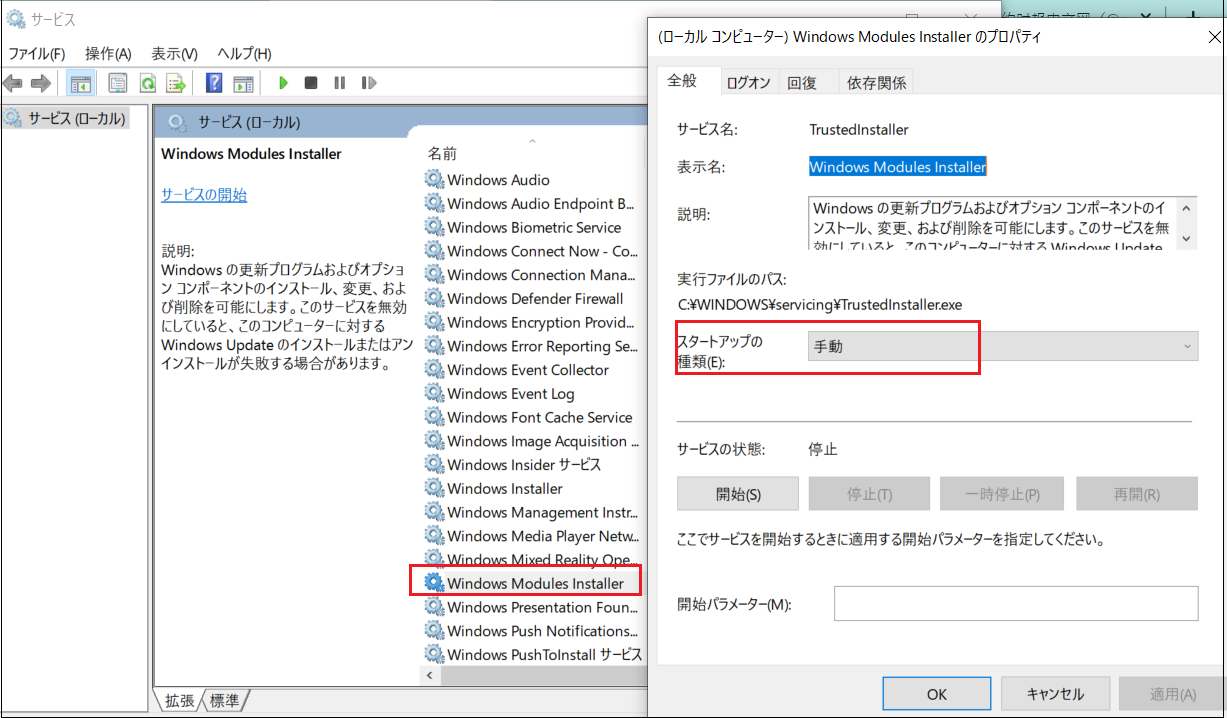Click the 適用(A) button
The width and height of the screenshot is (1227, 718).
(x=1172, y=694)
